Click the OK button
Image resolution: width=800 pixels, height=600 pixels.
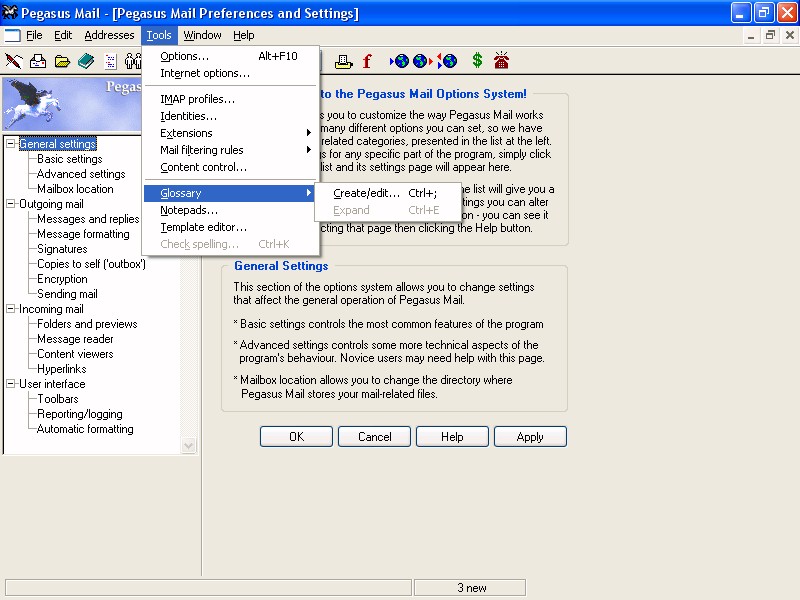296,437
